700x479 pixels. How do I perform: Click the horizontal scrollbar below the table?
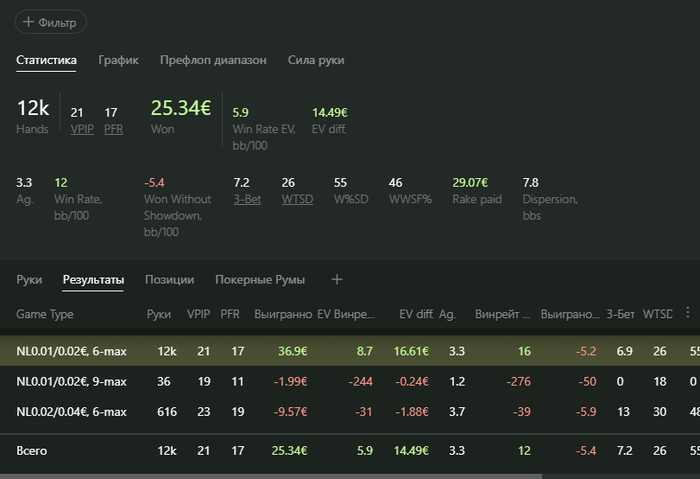270,476
